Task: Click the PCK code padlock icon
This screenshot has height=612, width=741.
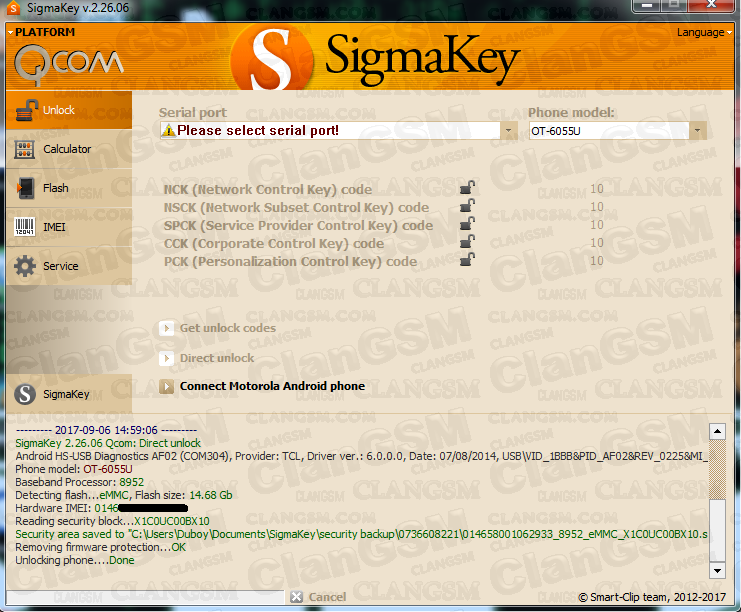Action: coord(467,259)
